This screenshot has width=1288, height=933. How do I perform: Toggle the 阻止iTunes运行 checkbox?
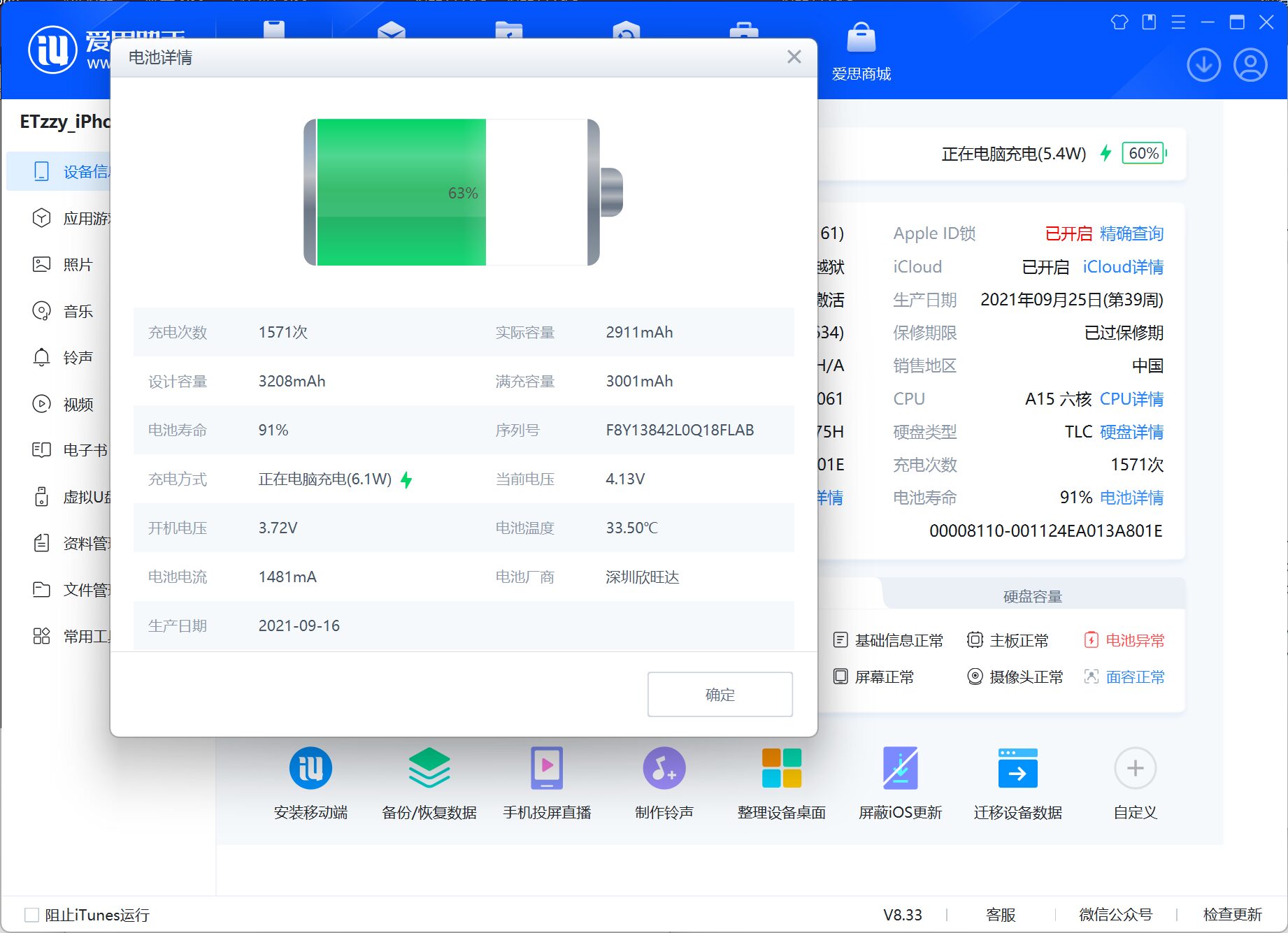[31, 915]
